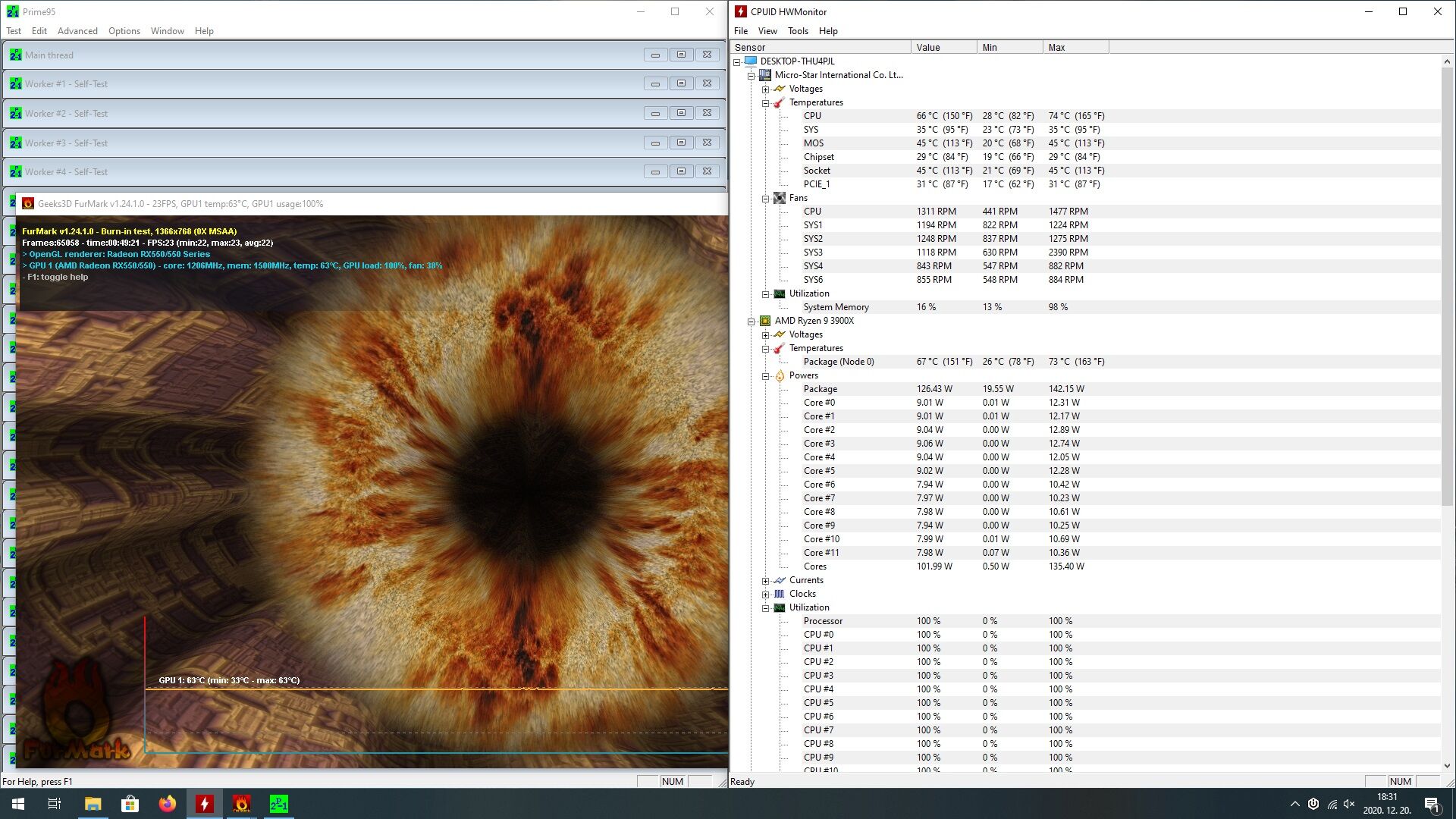The height and width of the screenshot is (819, 1456).
Task: Open HWMonitor Tools menu
Action: point(798,31)
